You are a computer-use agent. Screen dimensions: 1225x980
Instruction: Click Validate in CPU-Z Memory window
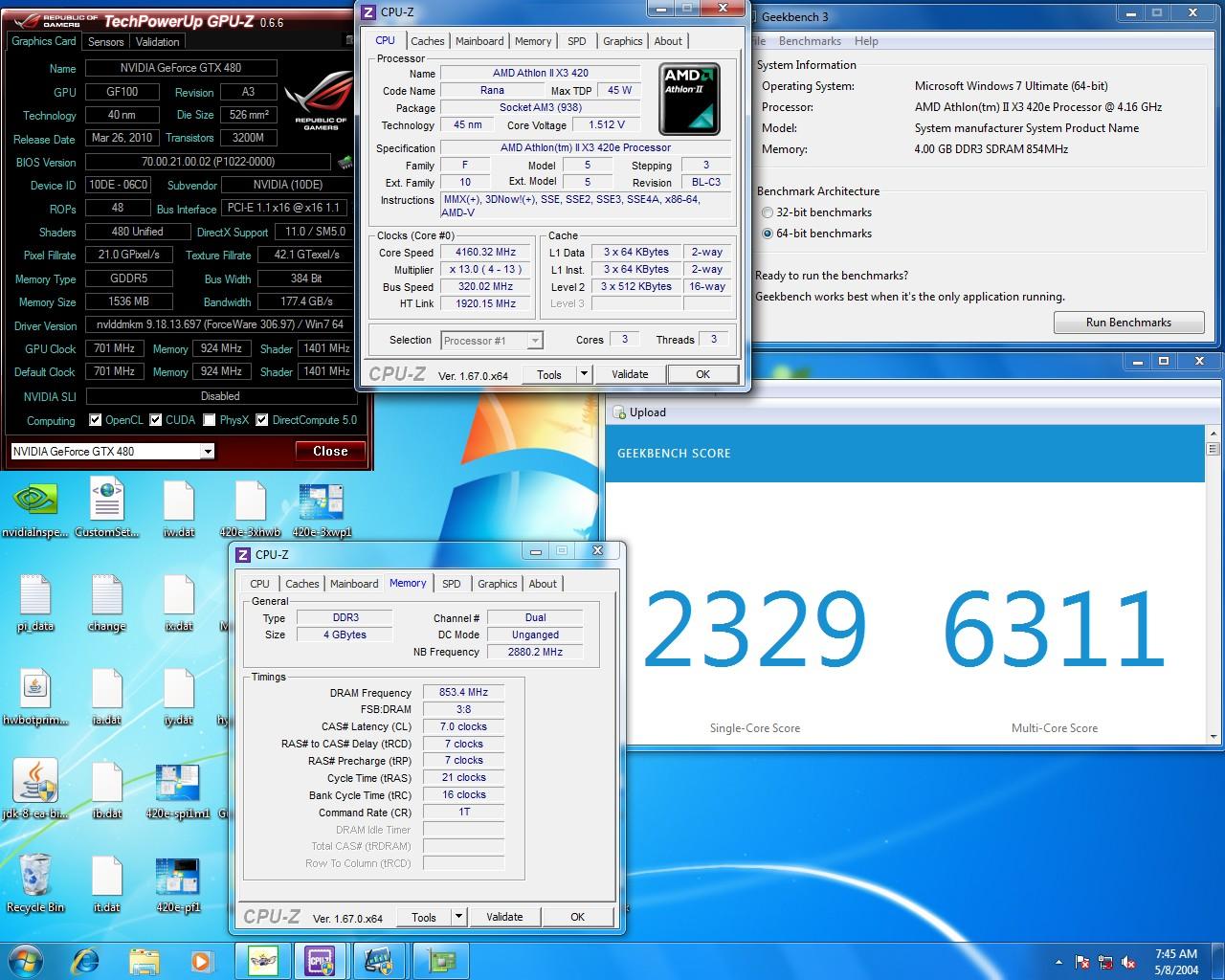click(504, 917)
